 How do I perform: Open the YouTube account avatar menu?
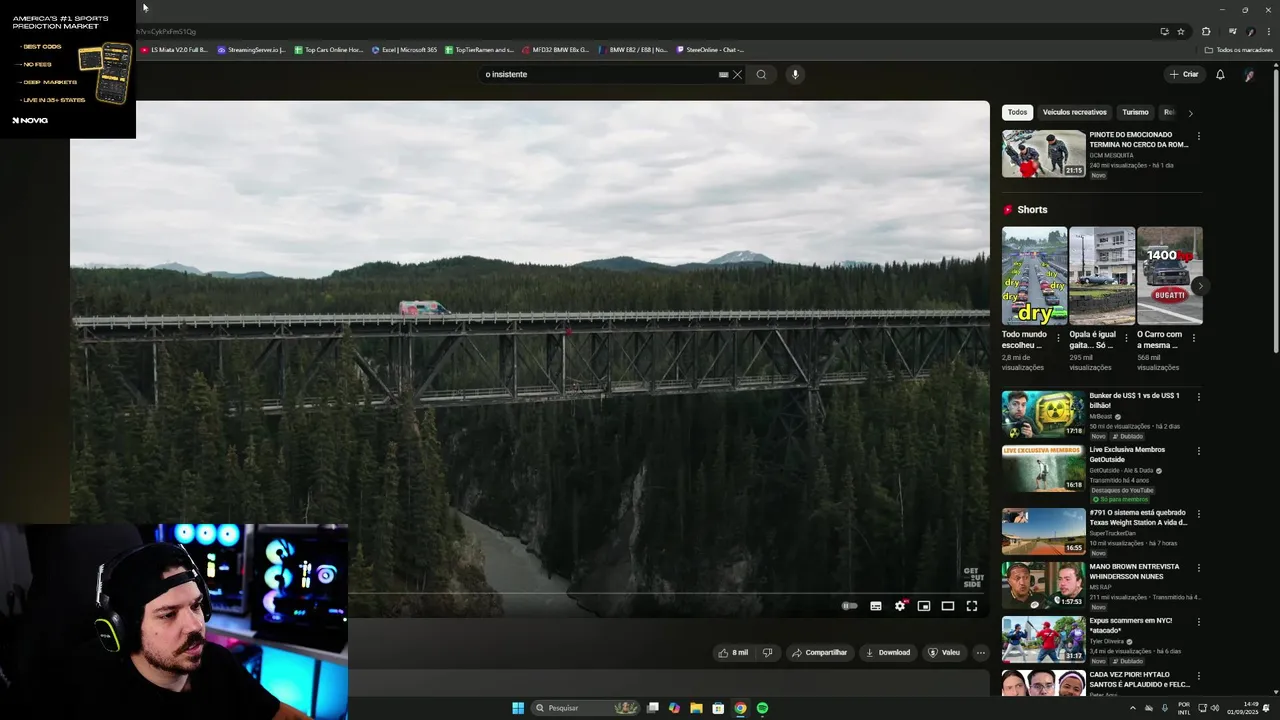pyautogui.click(x=1249, y=74)
